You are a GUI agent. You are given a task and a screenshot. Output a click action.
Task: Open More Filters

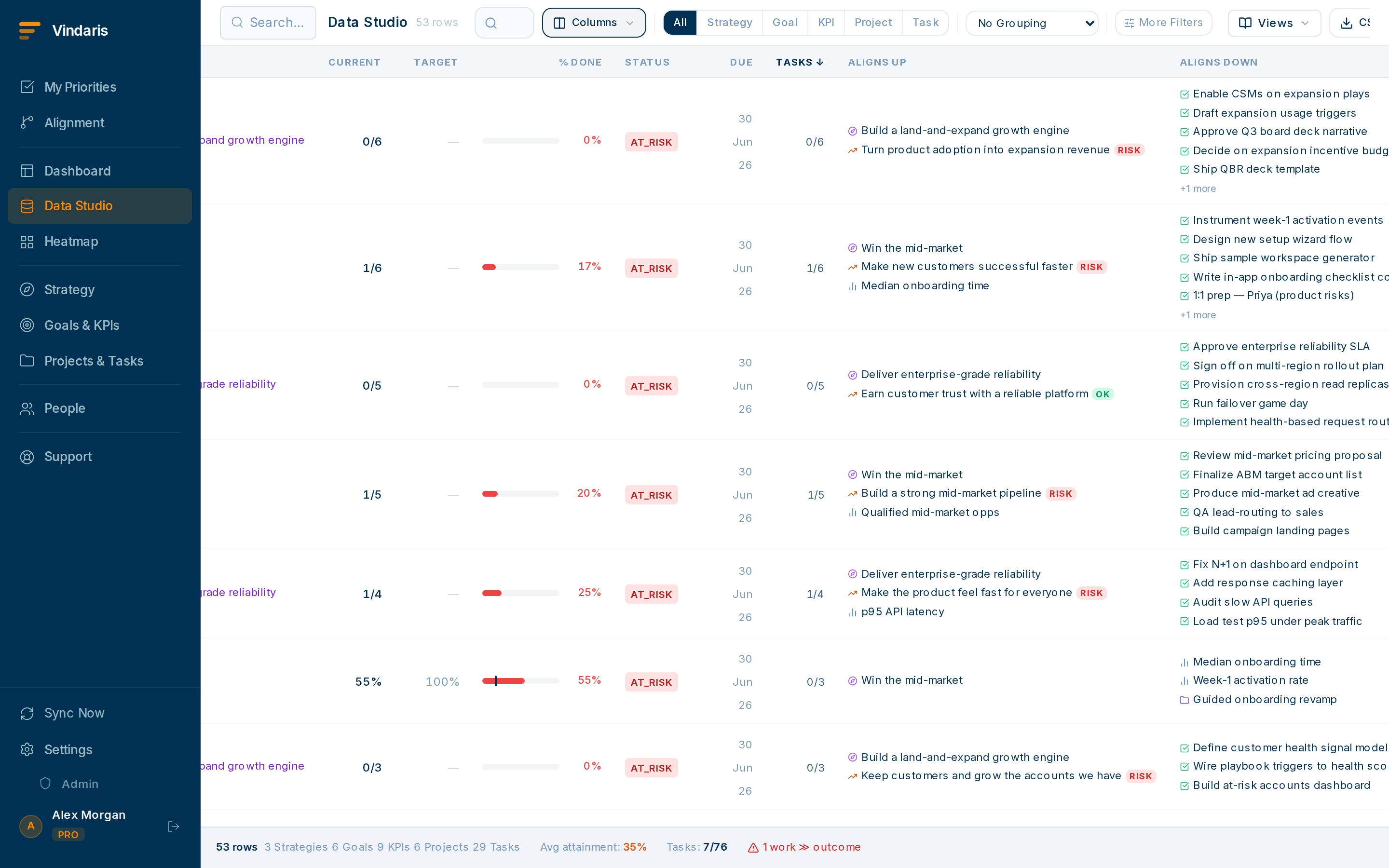(1163, 23)
